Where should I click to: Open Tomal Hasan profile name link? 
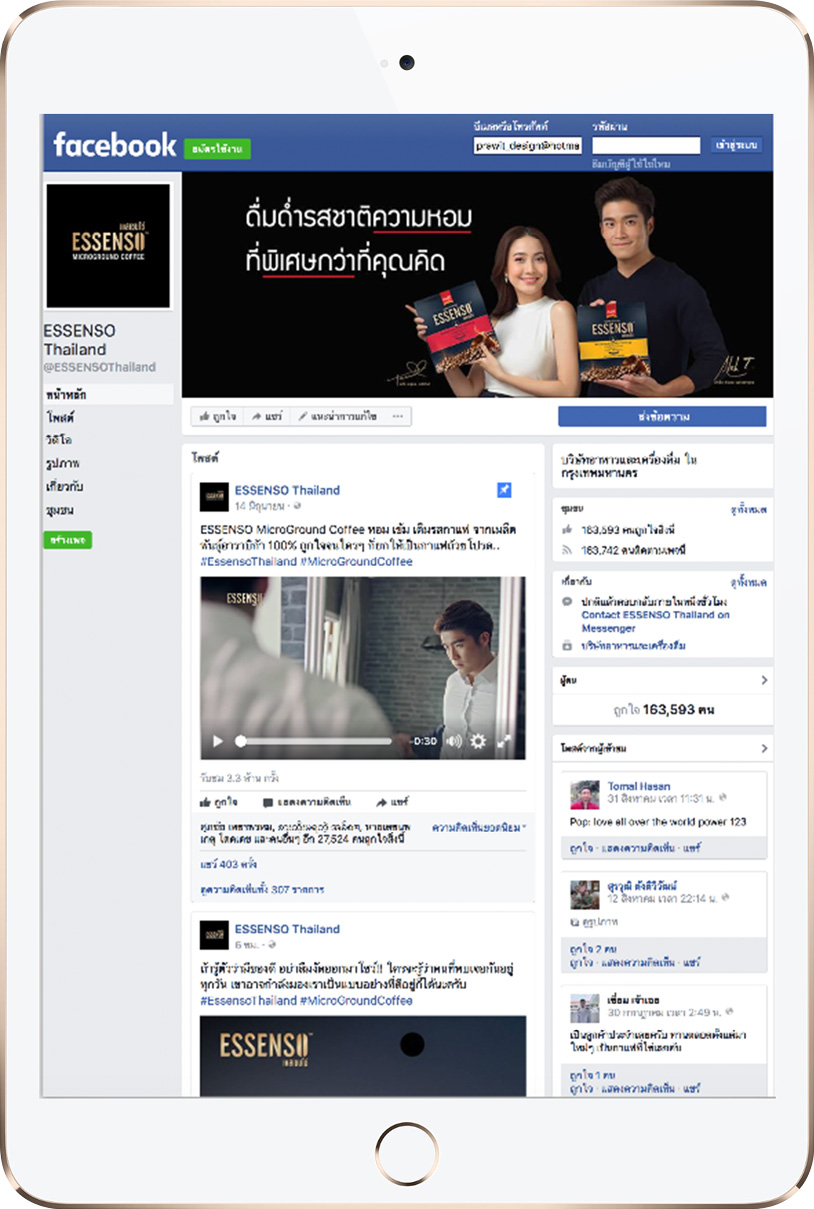click(639, 787)
